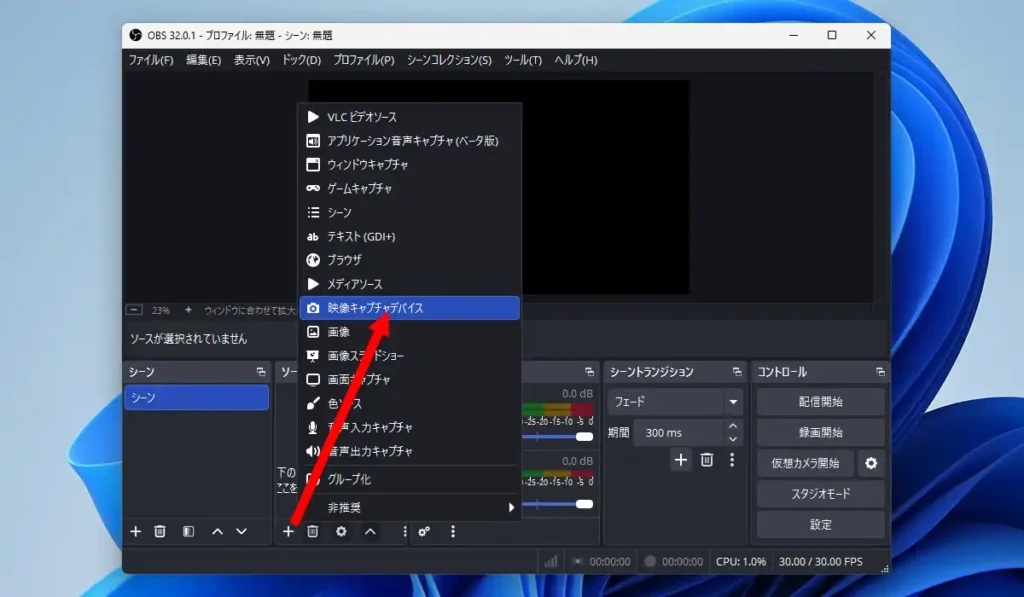Open advanced audio properties gears icon

pyautogui.click(x=424, y=531)
